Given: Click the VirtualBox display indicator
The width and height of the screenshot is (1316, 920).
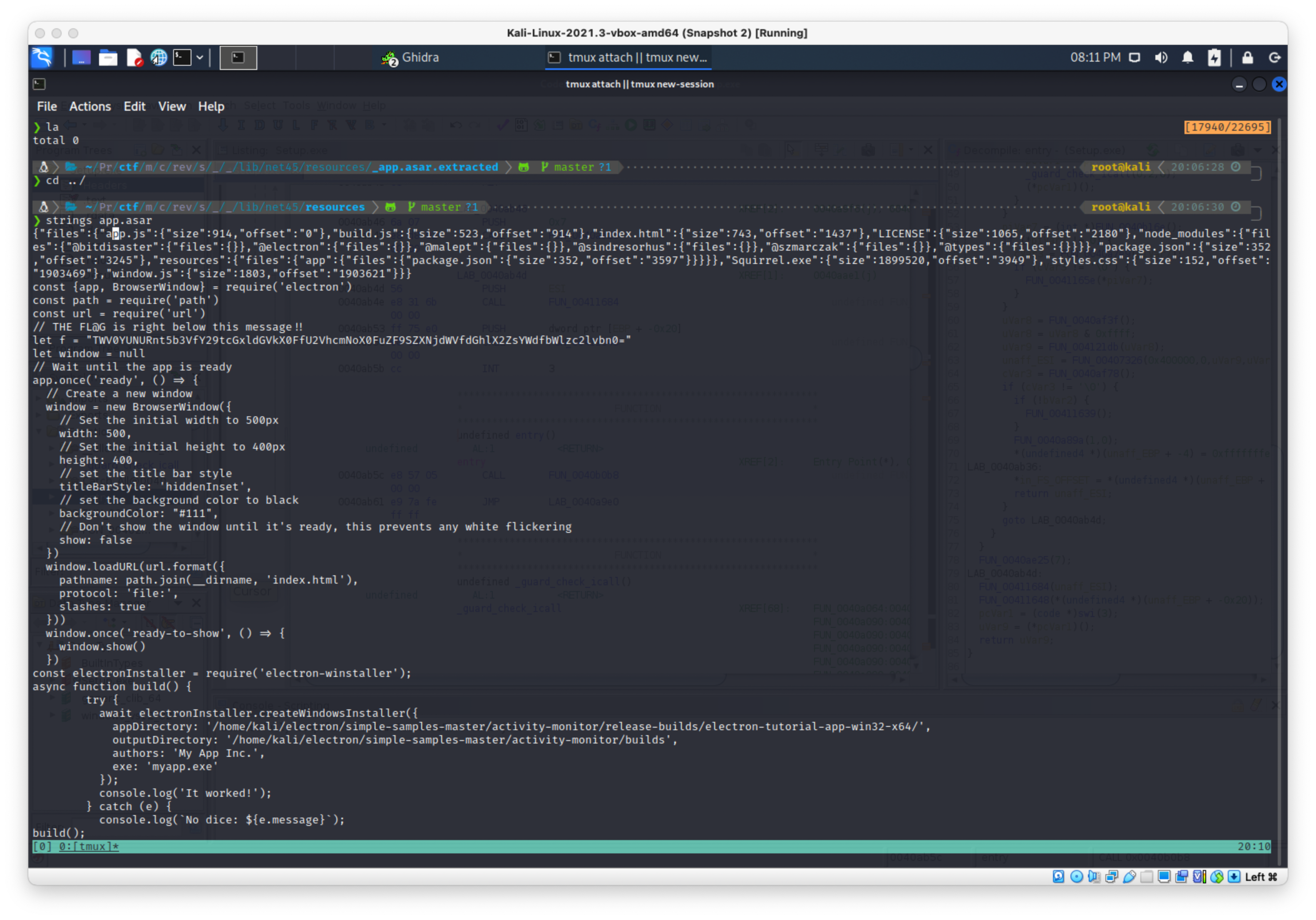Looking at the screenshot, I should [1164, 876].
